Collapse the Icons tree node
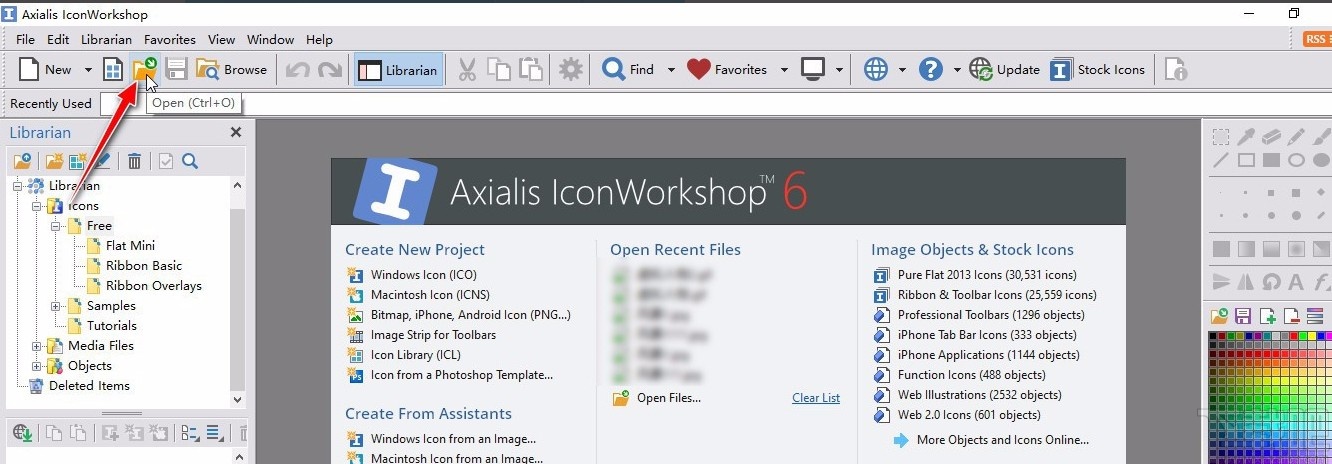This screenshot has width=1332, height=464. click(x=38, y=206)
